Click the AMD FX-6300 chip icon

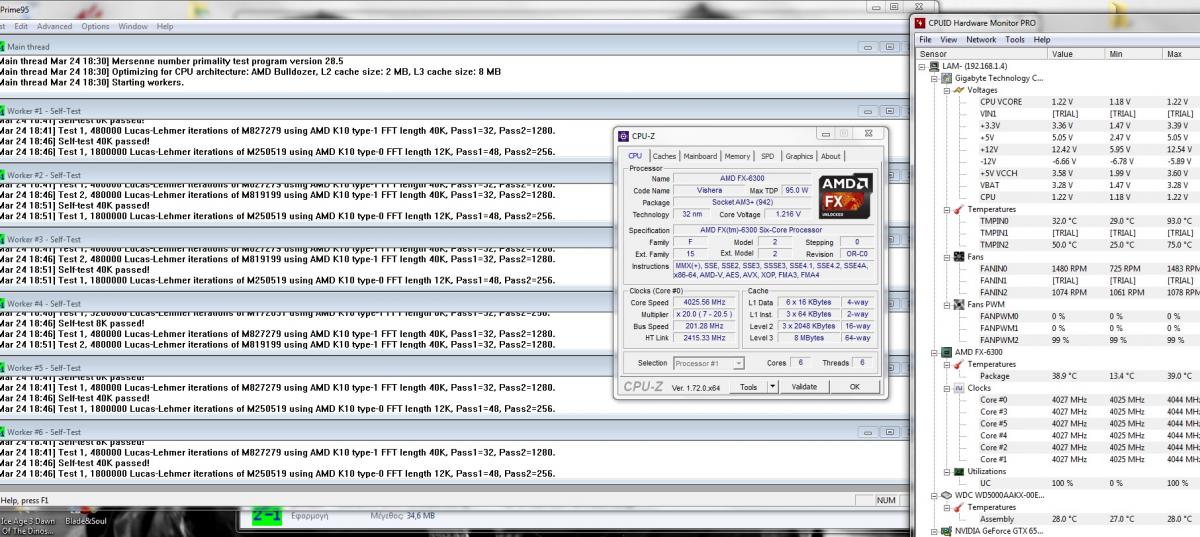(x=948, y=352)
